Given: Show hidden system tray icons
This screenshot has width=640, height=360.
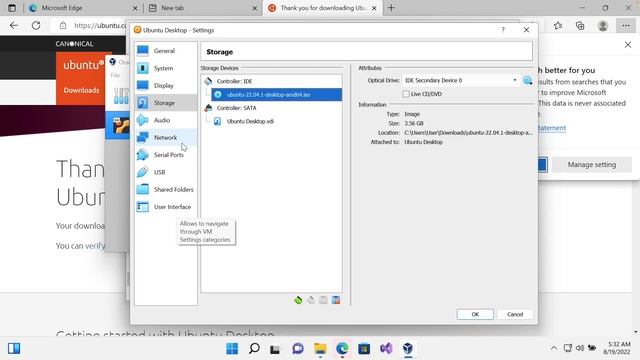Looking at the screenshot, I should tap(553, 348).
